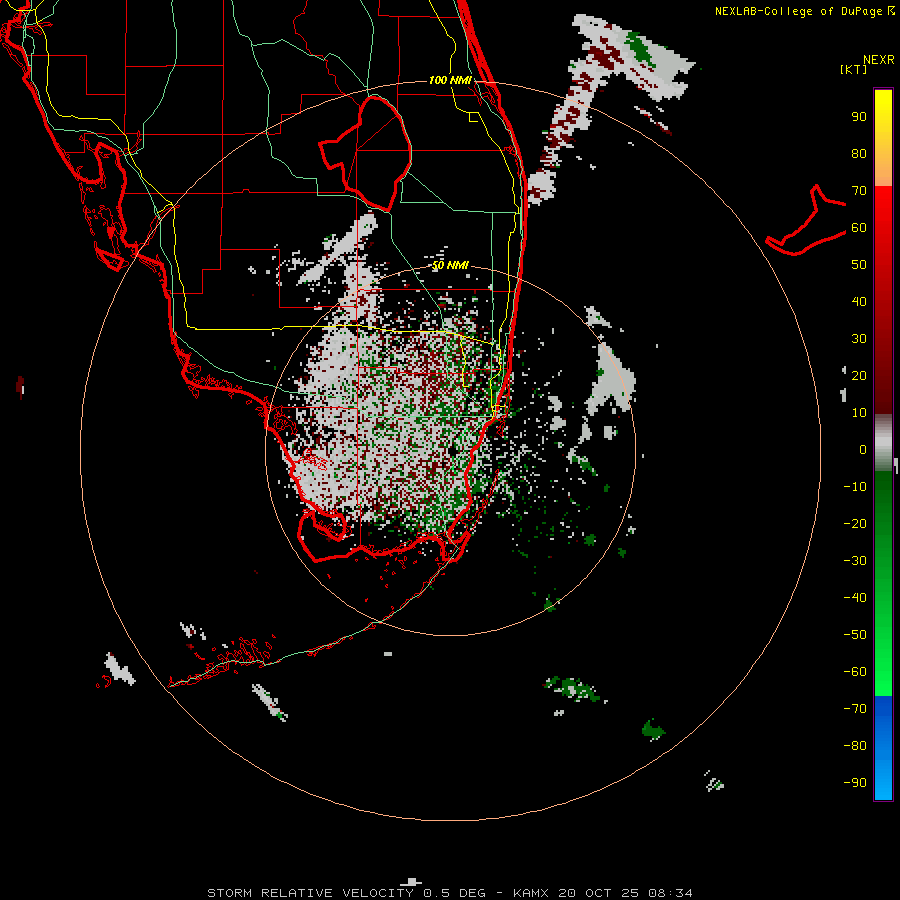Click the -80 value on the velocity scale
The width and height of the screenshot is (900, 900).
pyautogui.click(x=855, y=746)
